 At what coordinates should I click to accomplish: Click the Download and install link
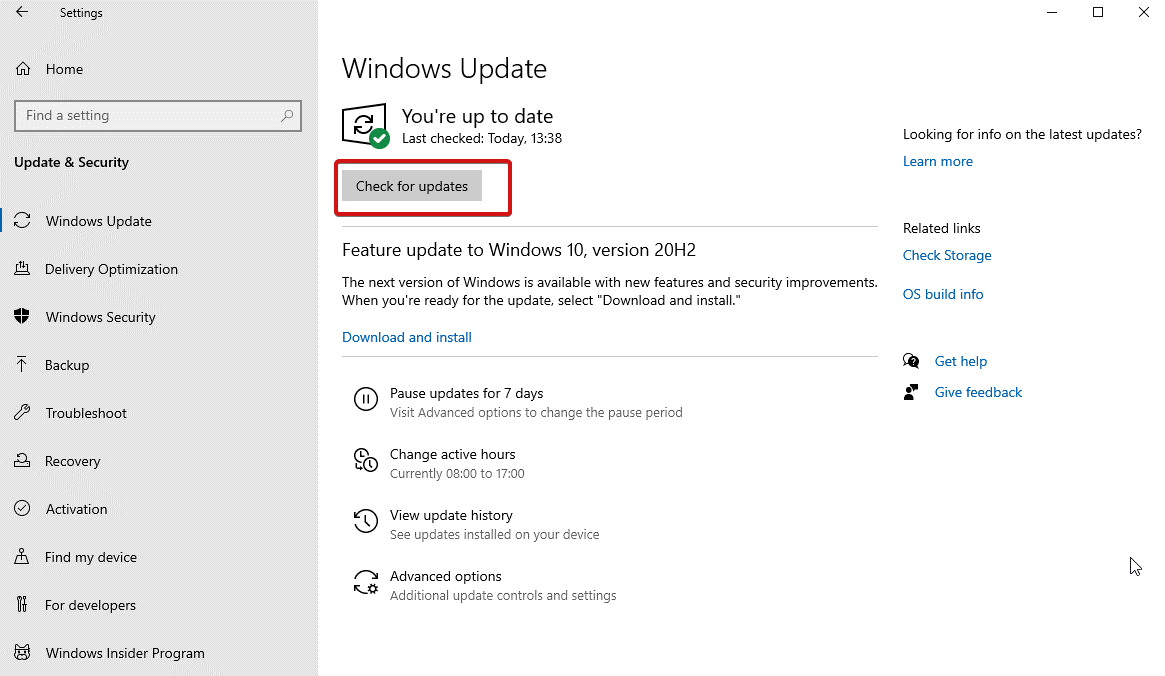[x=407, y=337]
